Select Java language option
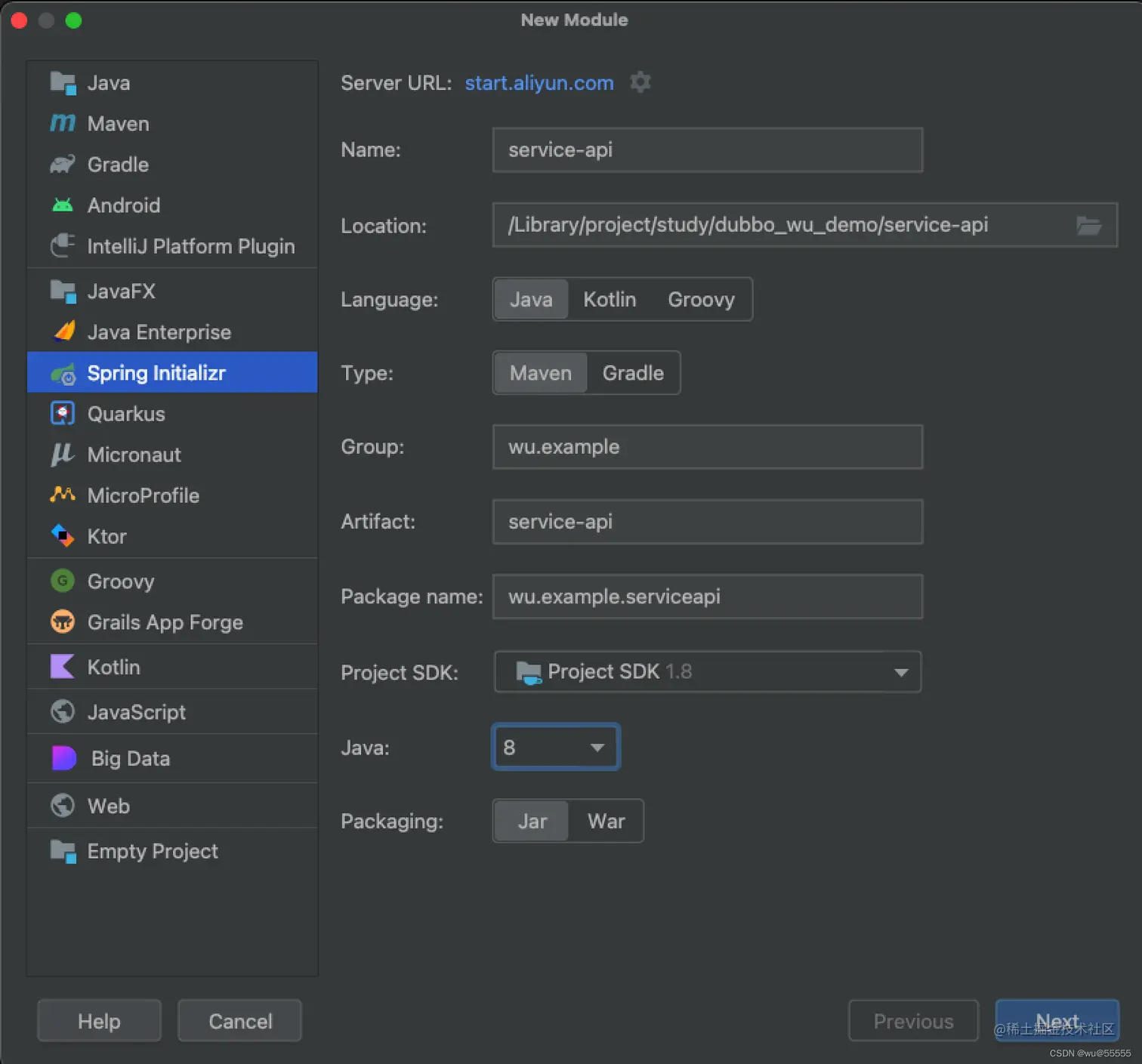This screenshot has width=1142, height=1064. point(531,299)
